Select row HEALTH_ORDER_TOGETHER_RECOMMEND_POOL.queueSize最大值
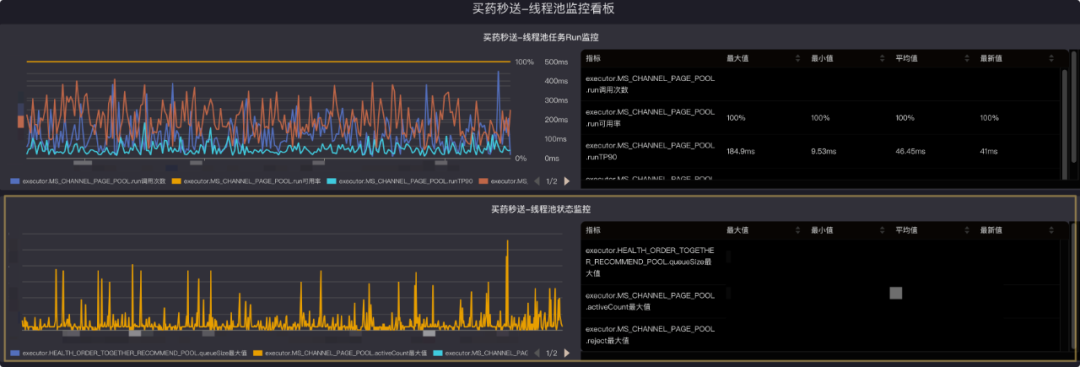The image size is (1080, 367). point(820,262)
